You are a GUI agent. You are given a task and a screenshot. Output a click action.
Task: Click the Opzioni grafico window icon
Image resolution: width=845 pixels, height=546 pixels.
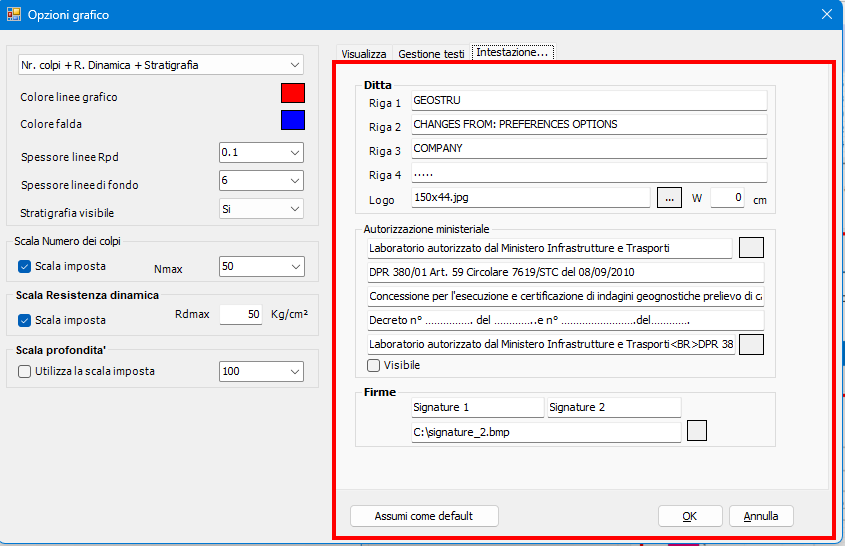click(13, 14)
